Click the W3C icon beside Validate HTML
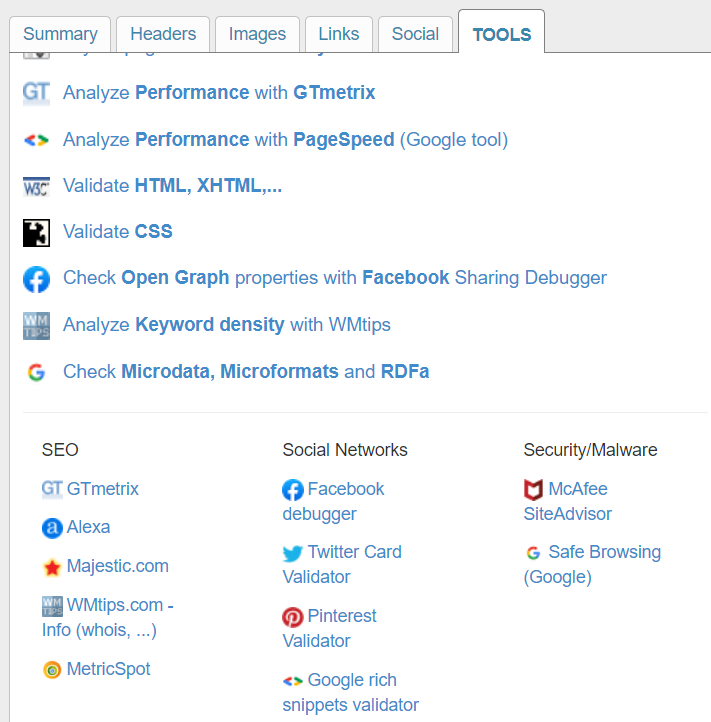 click(x=36, y=186)
